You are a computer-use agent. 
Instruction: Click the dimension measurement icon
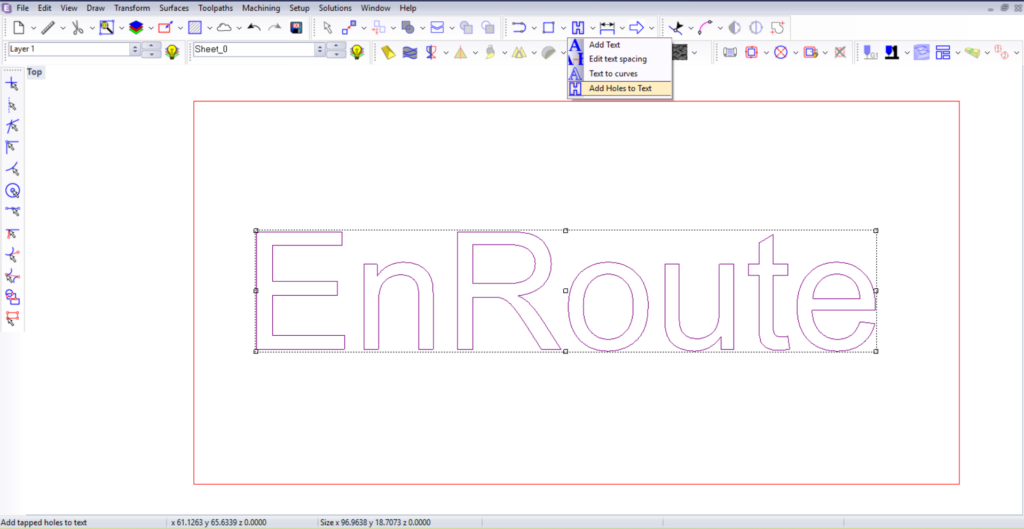(607, 28)
